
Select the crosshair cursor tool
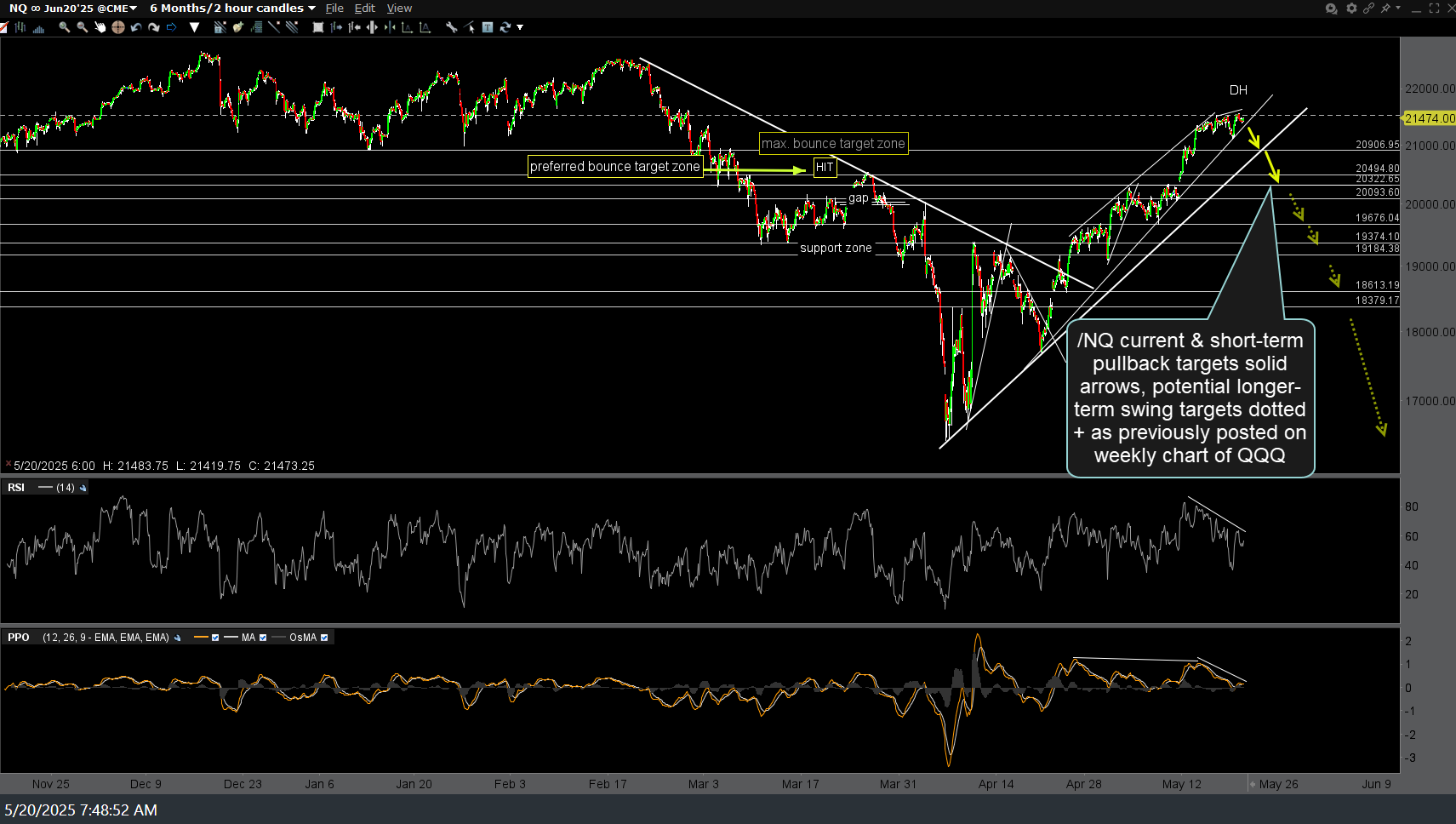(117, 27)
